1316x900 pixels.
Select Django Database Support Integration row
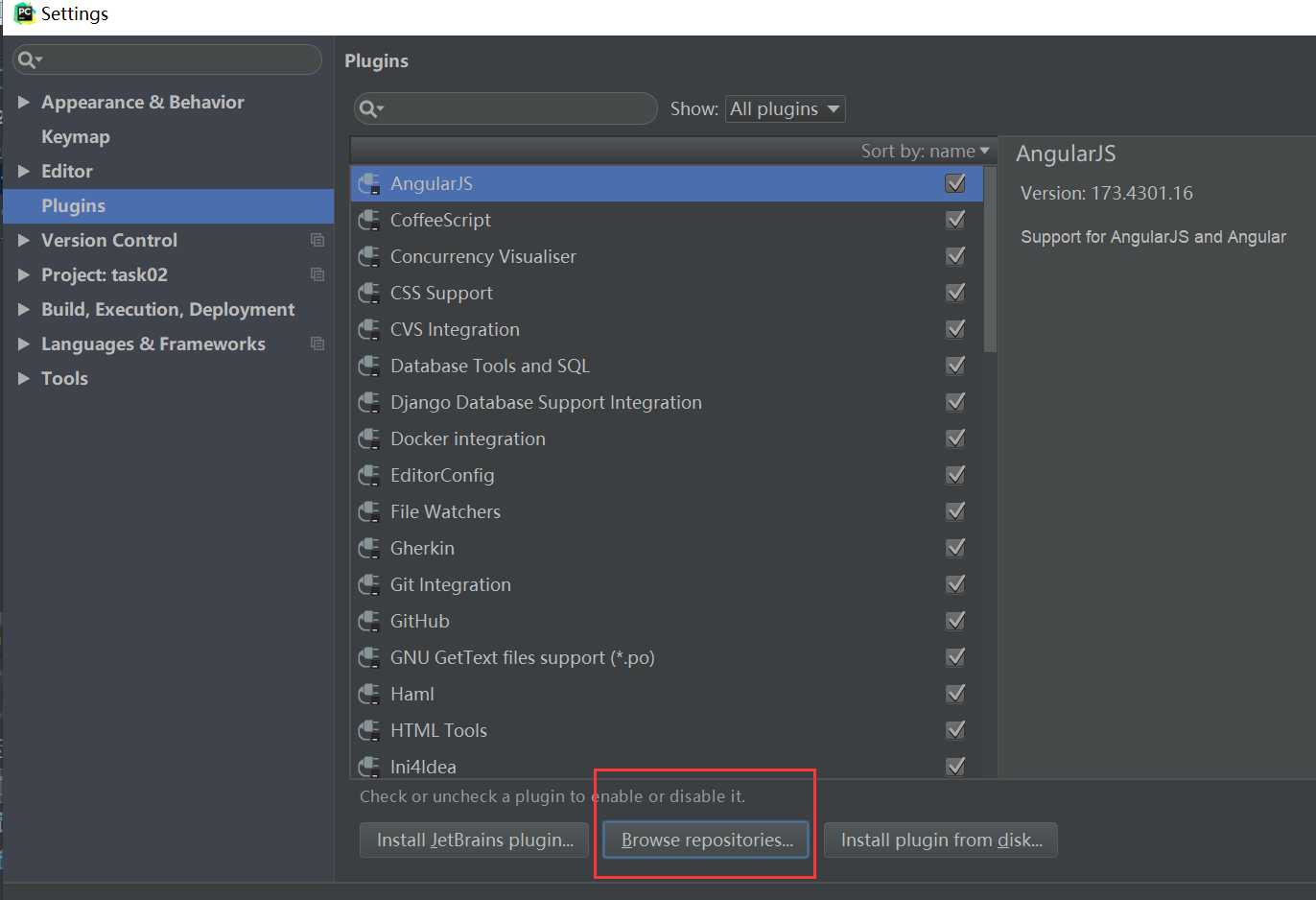click(x=668, y=402)
